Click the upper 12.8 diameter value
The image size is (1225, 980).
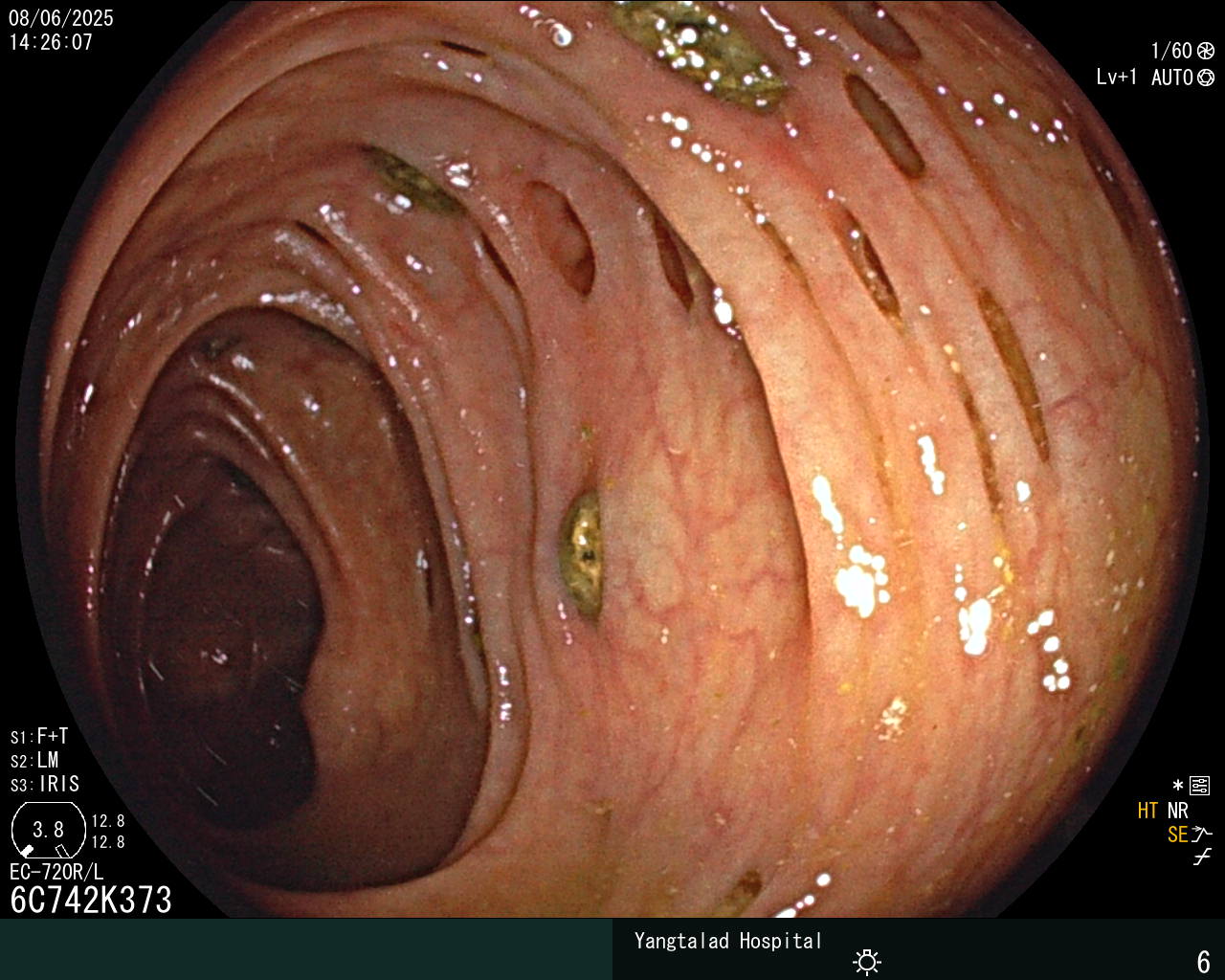pyautogui.click(x=108, y=821)
